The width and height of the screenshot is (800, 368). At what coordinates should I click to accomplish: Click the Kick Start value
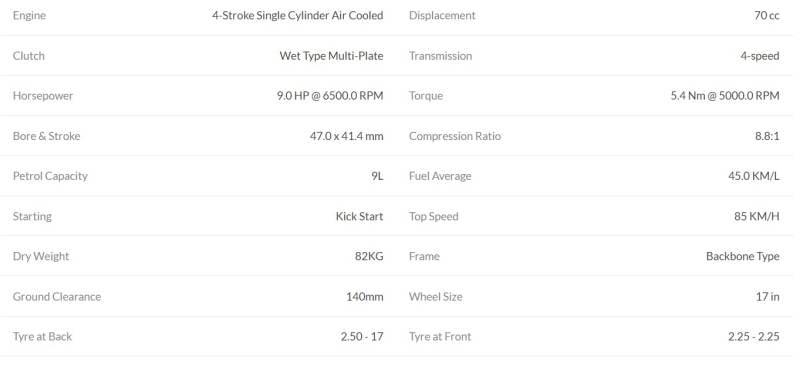(359, 216)
